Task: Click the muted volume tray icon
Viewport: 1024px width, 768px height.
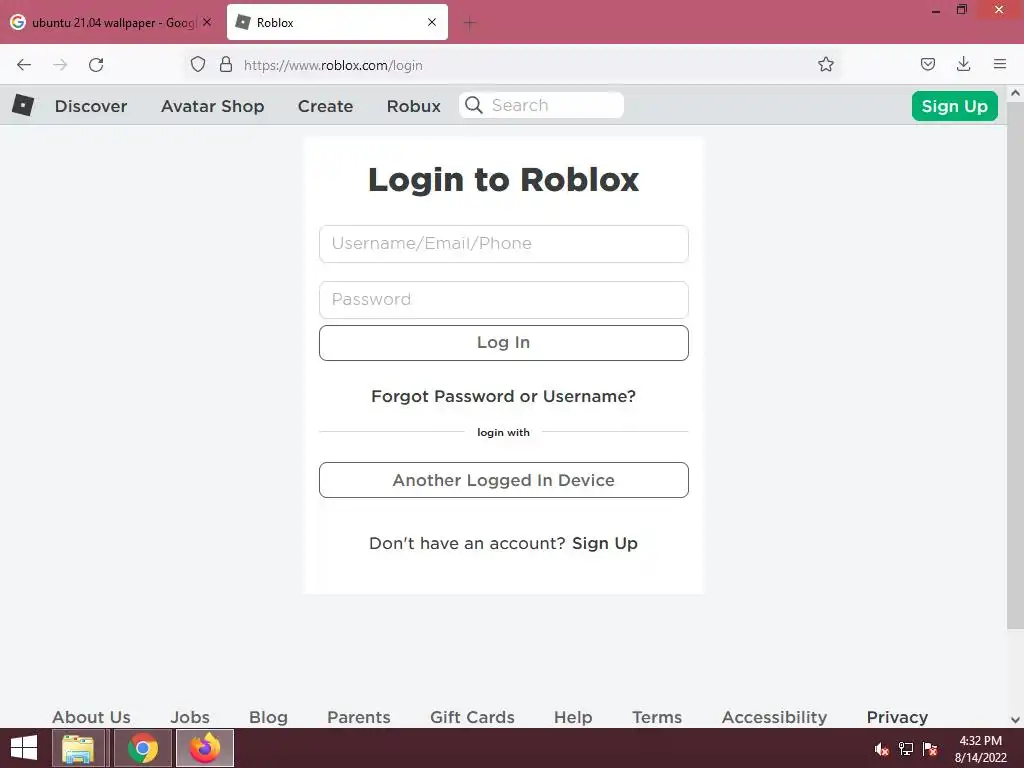Action: coord(882,749)
